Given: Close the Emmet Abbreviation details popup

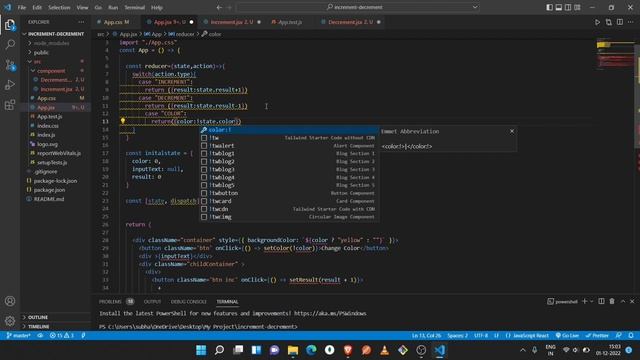Looking at the screenshot, I should [x=512, y=131].
